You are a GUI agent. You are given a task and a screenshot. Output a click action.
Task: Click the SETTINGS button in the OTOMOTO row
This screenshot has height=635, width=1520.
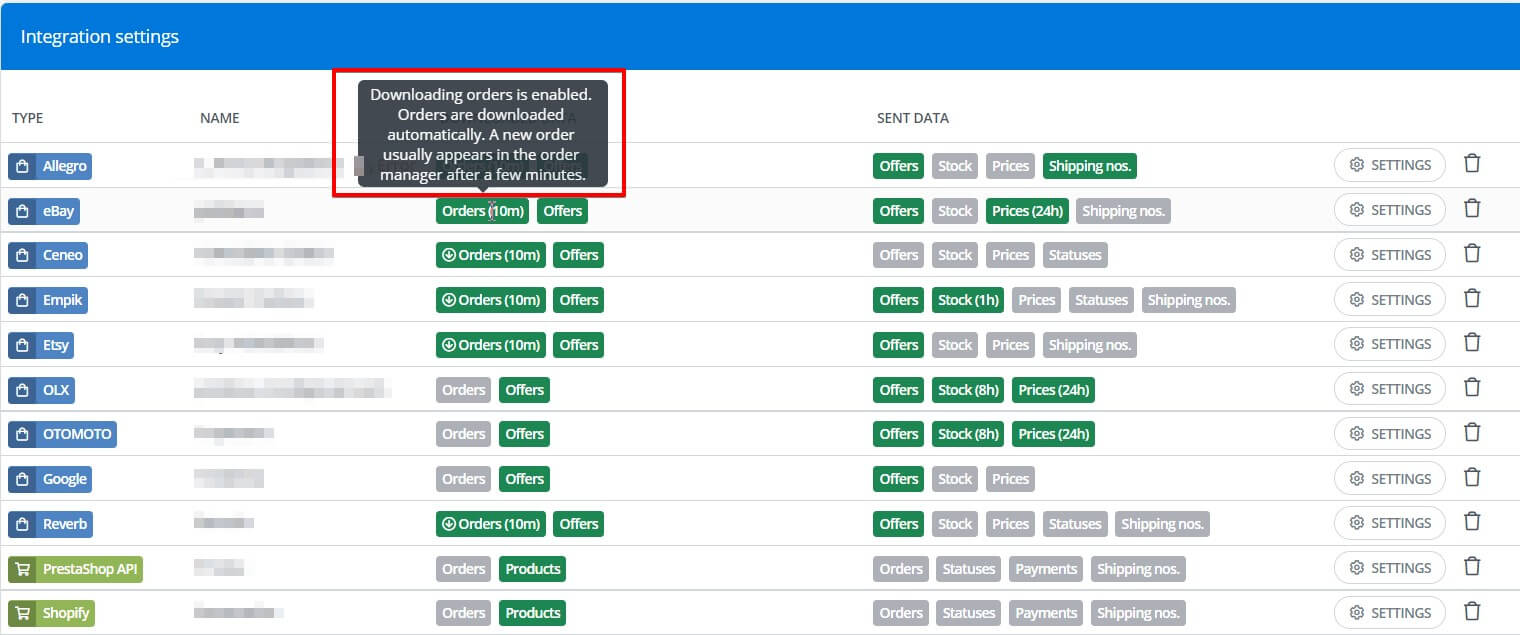1390,434
